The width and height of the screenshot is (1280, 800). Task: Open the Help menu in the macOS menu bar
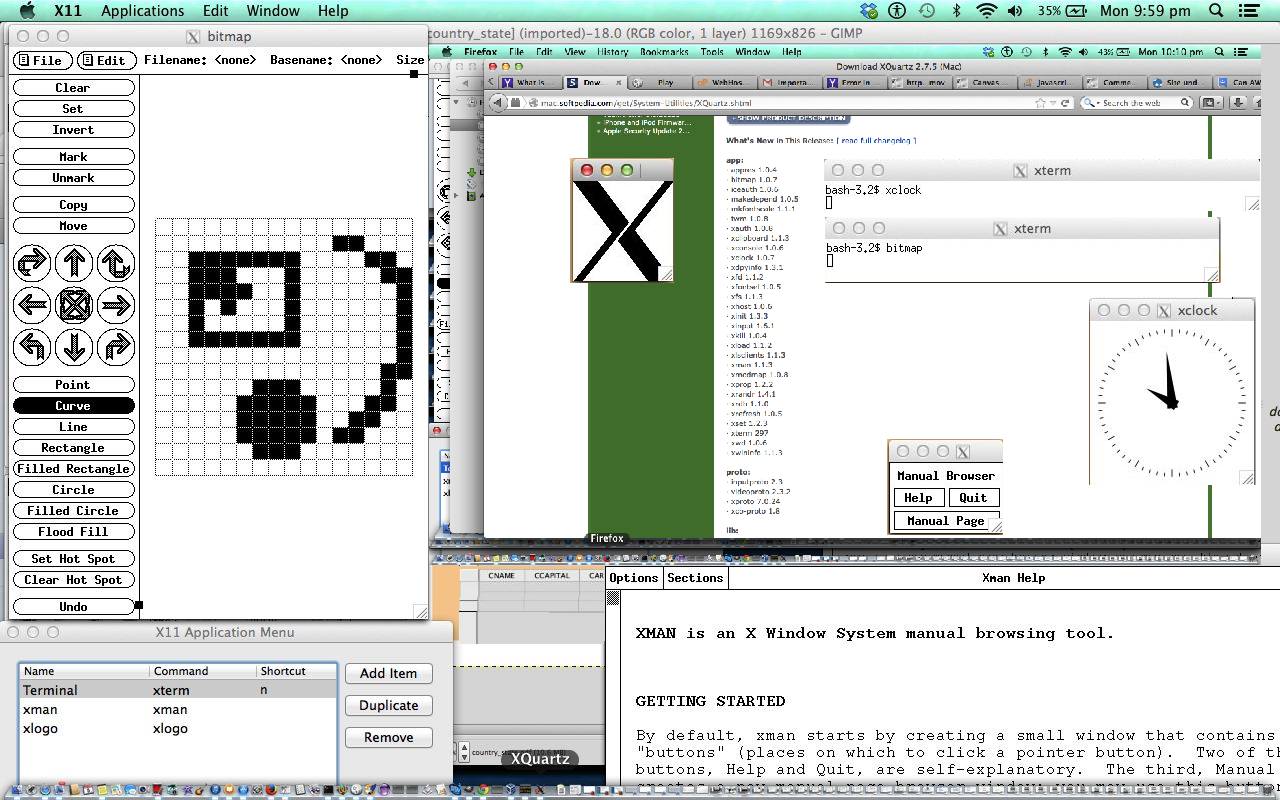pyautogui.click(x=333, y=11)
